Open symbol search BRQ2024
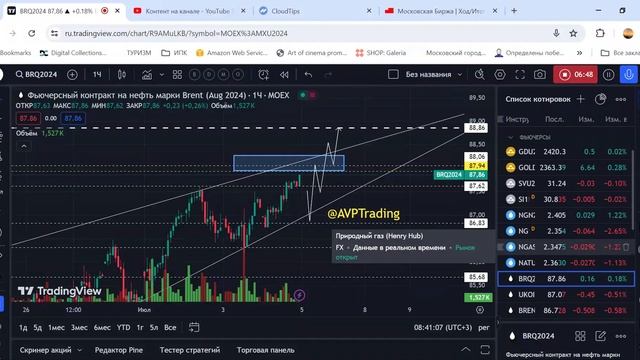640x360 pixels. tap(36, 74)
